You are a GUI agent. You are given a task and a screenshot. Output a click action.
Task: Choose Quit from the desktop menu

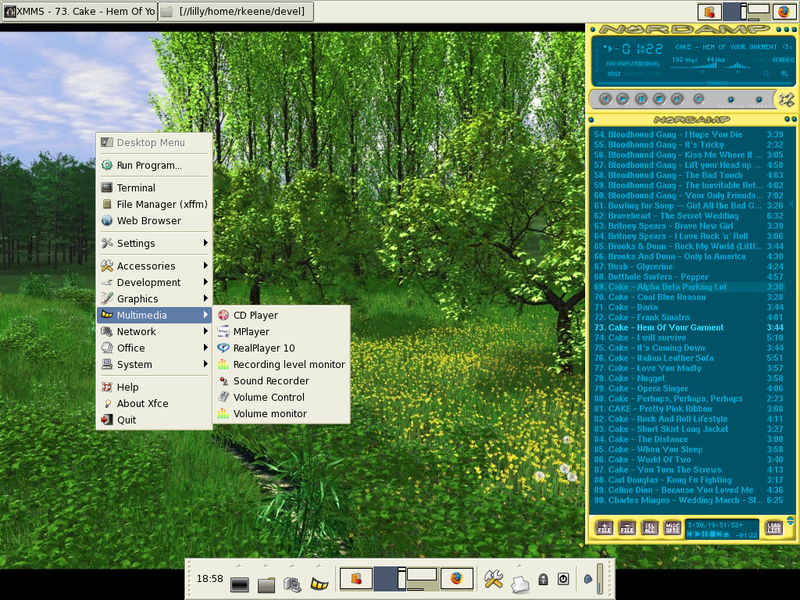[x=154, y=419]
